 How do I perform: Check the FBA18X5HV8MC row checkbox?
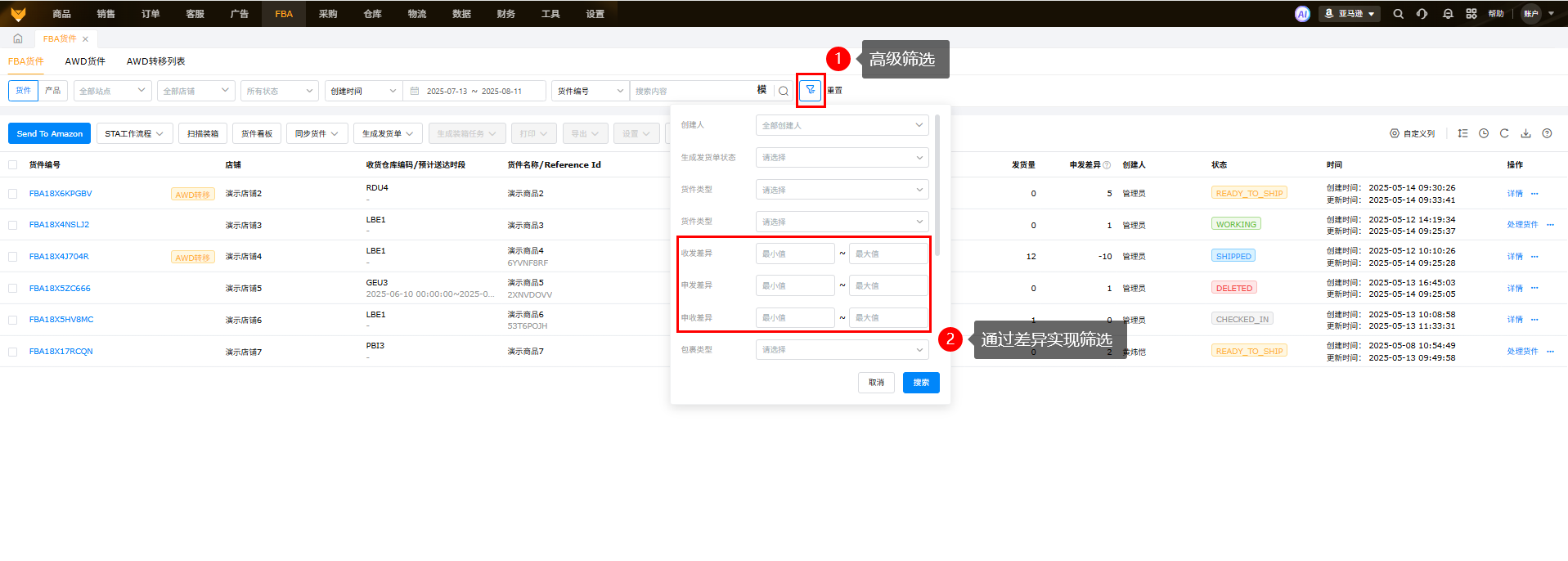[x=12, y=320]
